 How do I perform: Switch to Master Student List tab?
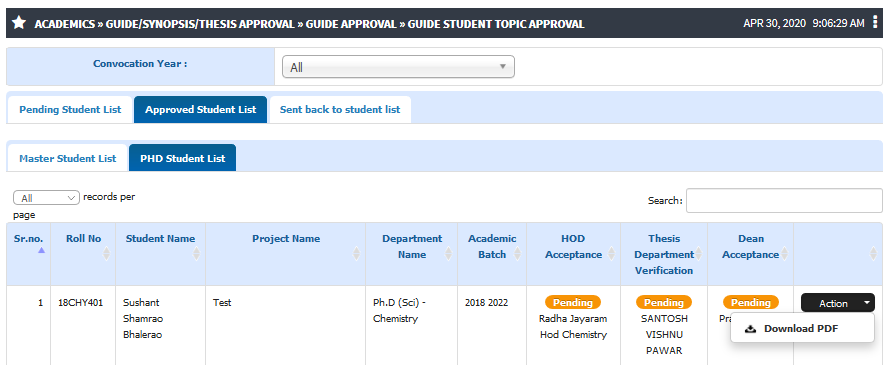(x=68, y=159)
